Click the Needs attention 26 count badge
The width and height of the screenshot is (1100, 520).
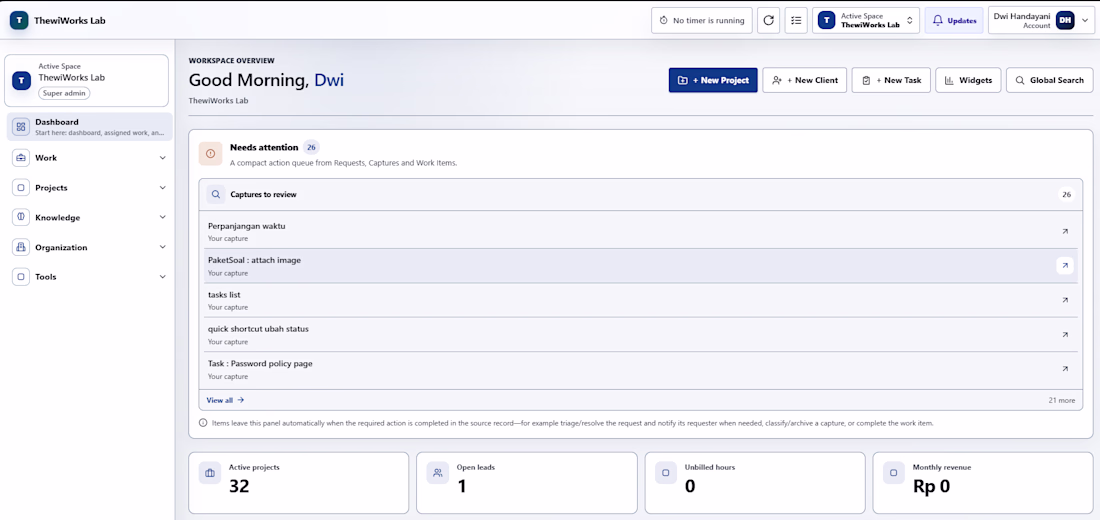point(311,147)
